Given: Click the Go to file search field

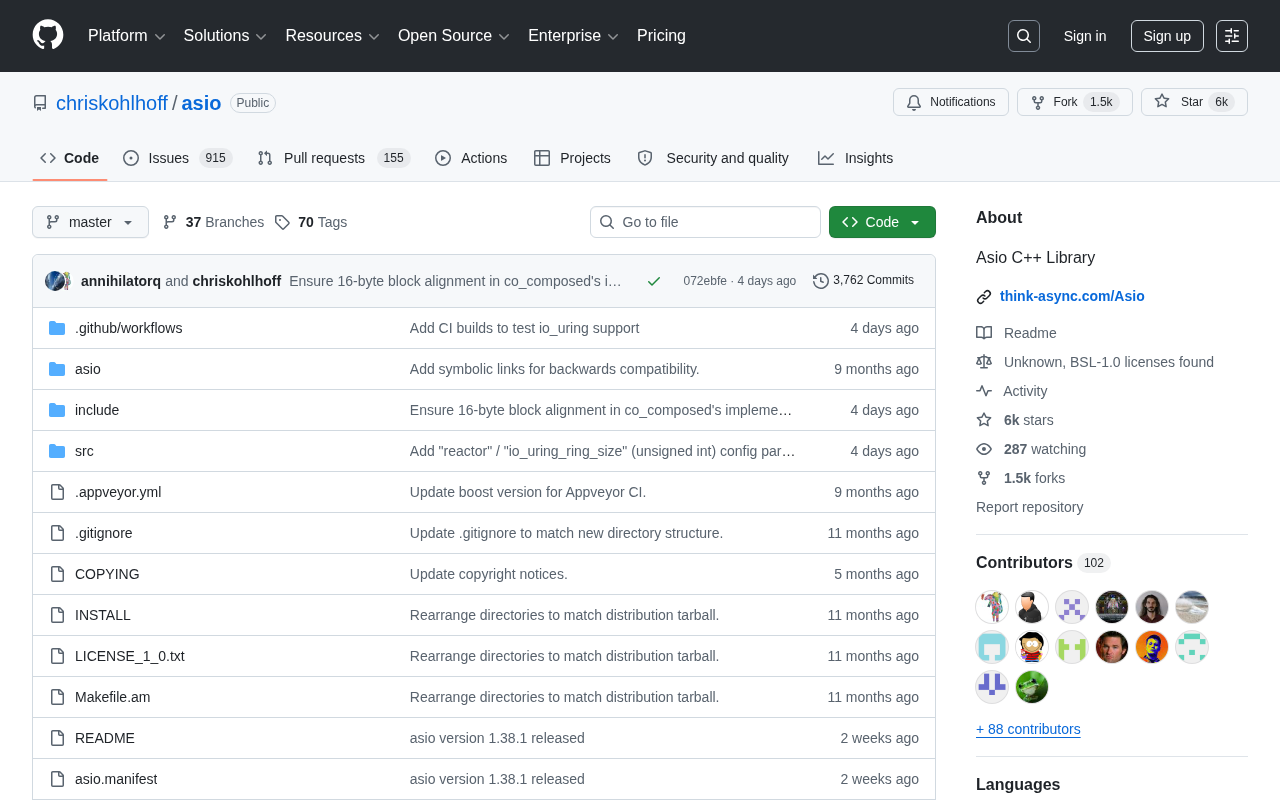Looking at the screenshot, I should [x=705, y=222].
